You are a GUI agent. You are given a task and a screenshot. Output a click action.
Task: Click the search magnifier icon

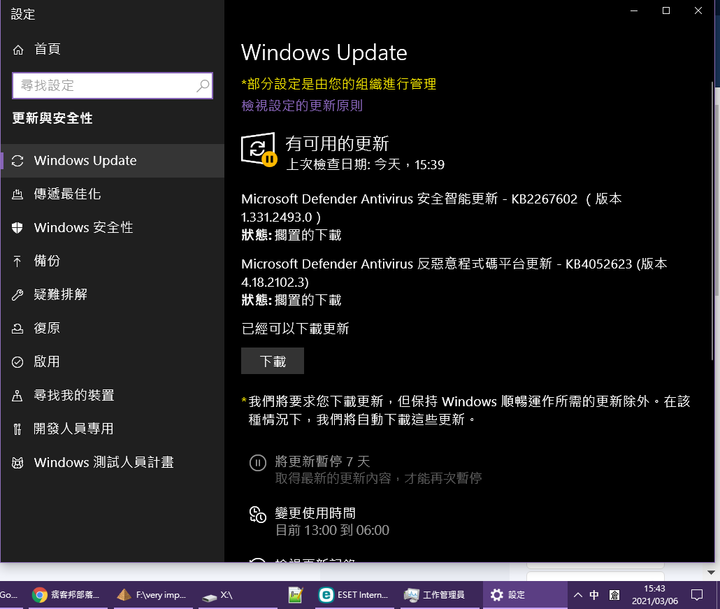(x=202, y=85)
